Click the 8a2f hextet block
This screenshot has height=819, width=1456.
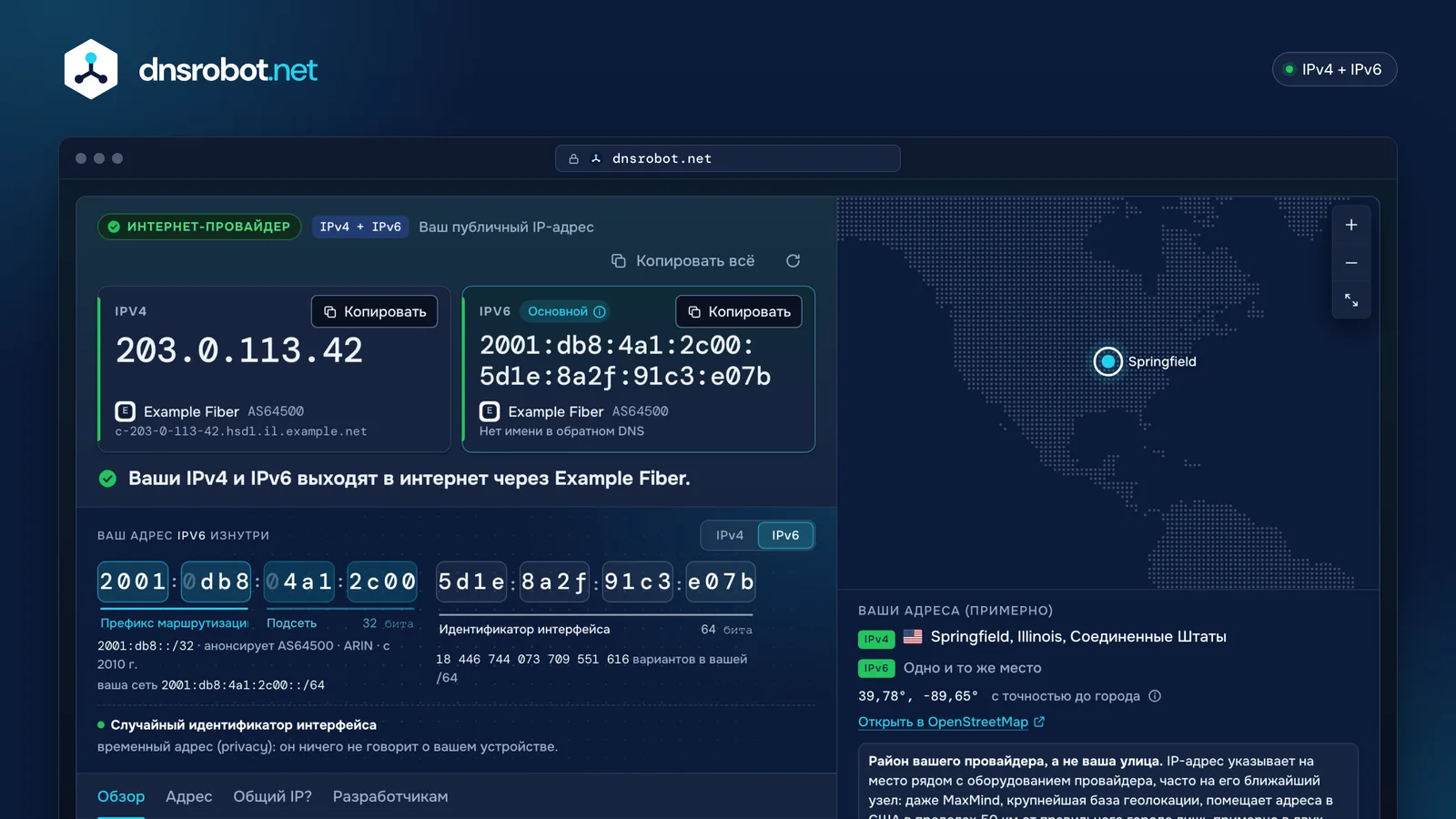point(554,581)
